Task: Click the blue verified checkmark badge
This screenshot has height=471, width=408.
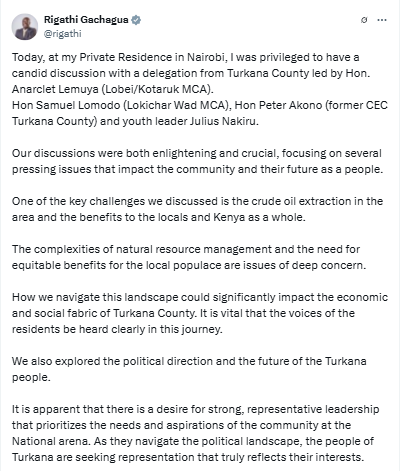Action: tap(136, 20)
